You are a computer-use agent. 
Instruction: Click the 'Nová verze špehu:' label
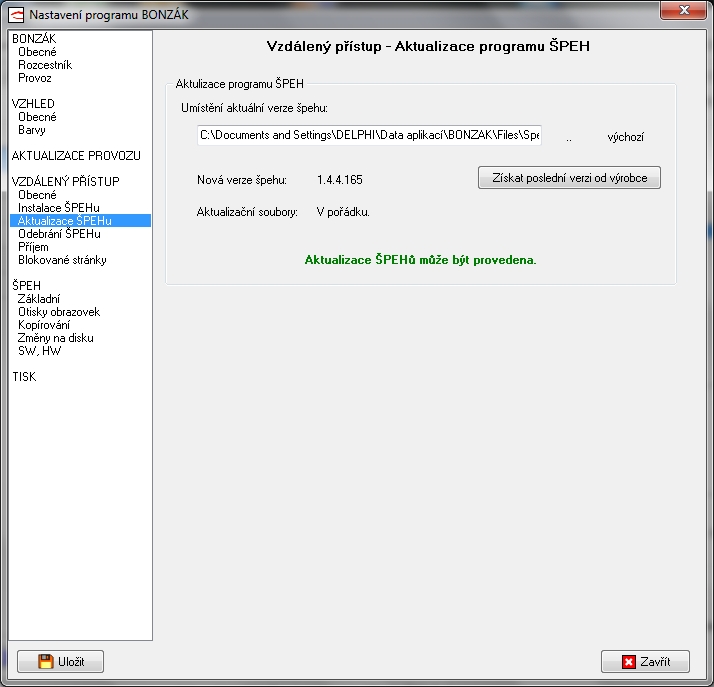coord(242,180)
